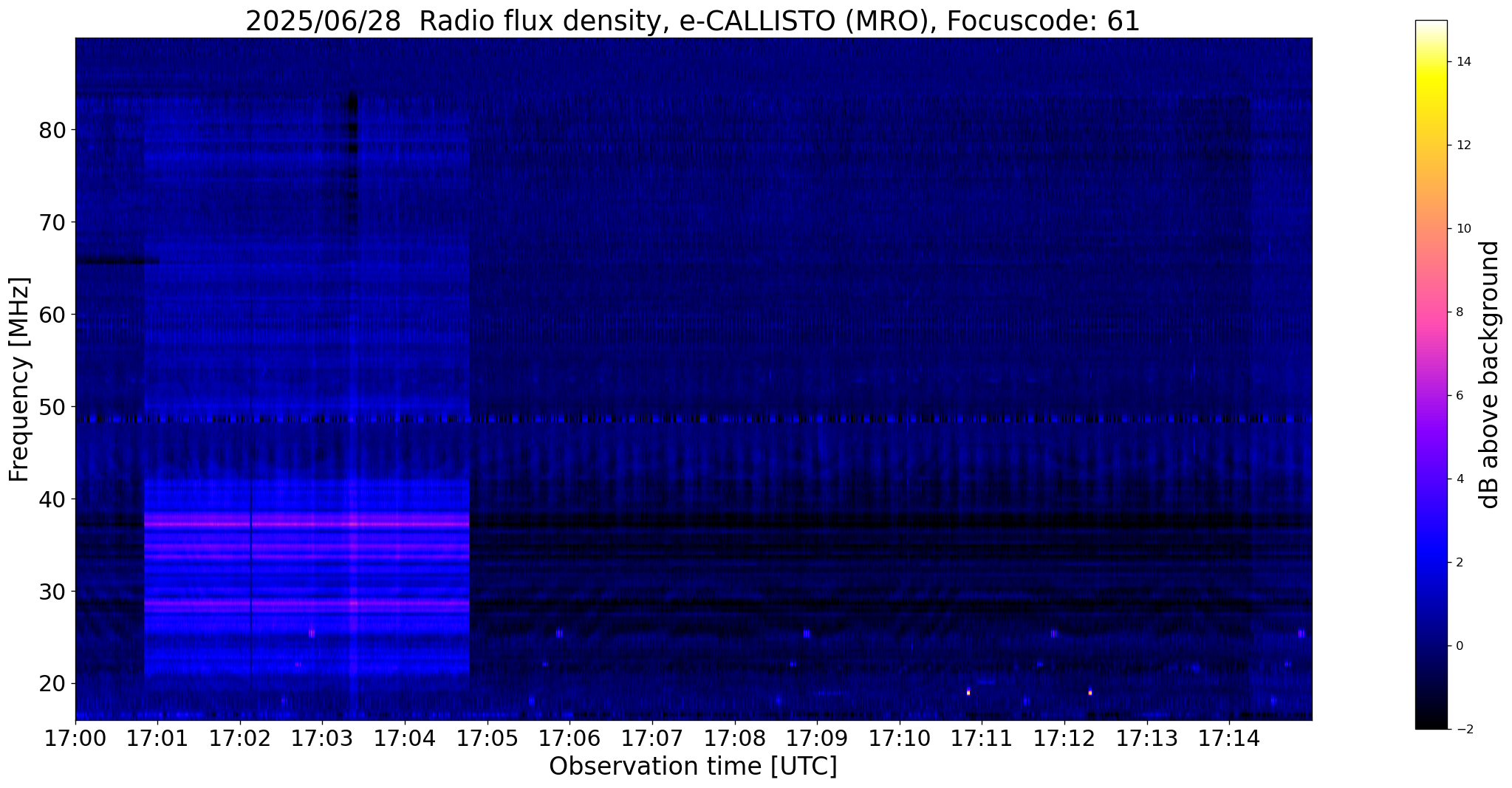
Task: Click the magenta emission band near 29 MHz
Action: coord(307,603)
